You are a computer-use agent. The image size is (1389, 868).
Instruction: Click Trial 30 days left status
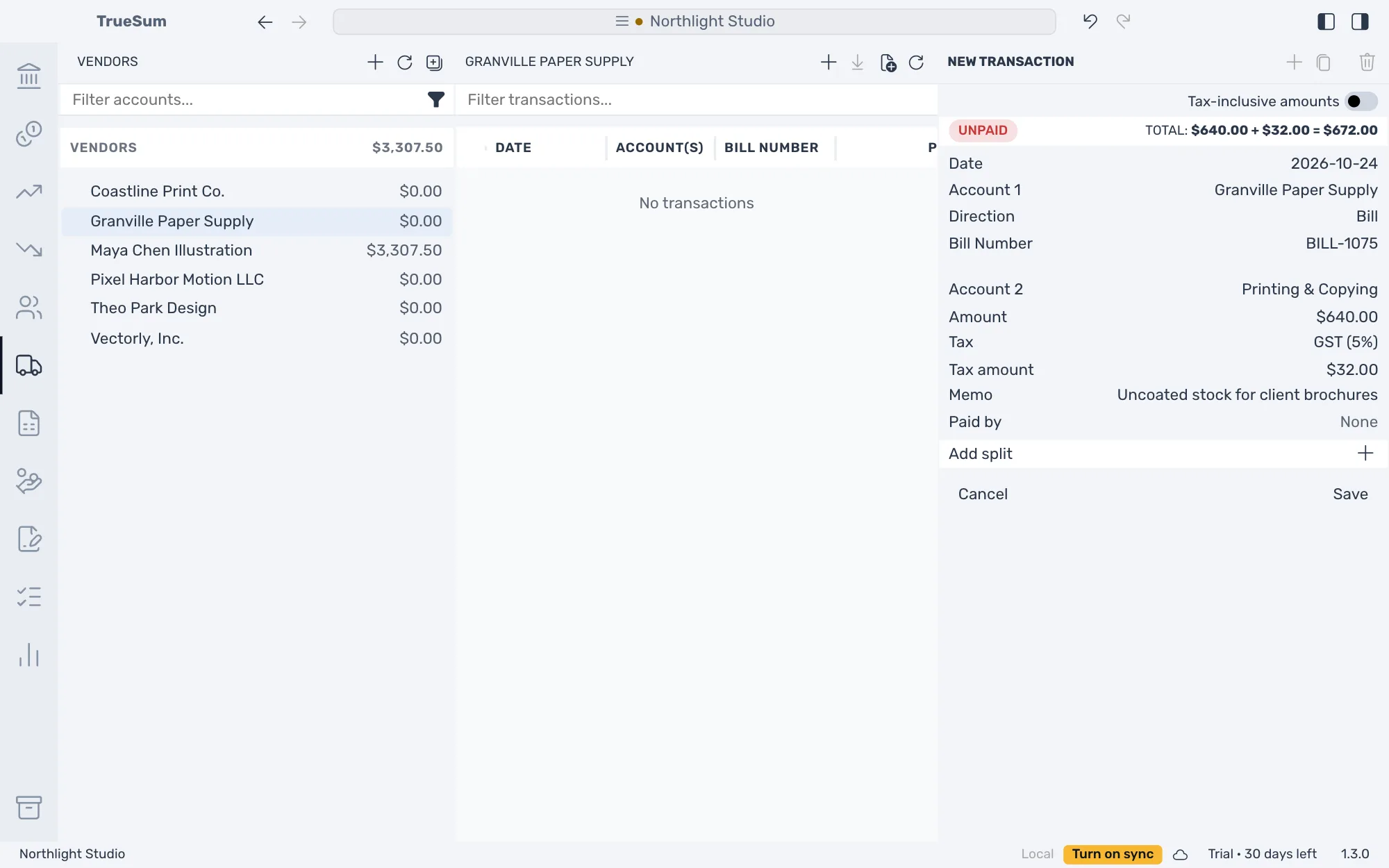tap(1262, 854)
